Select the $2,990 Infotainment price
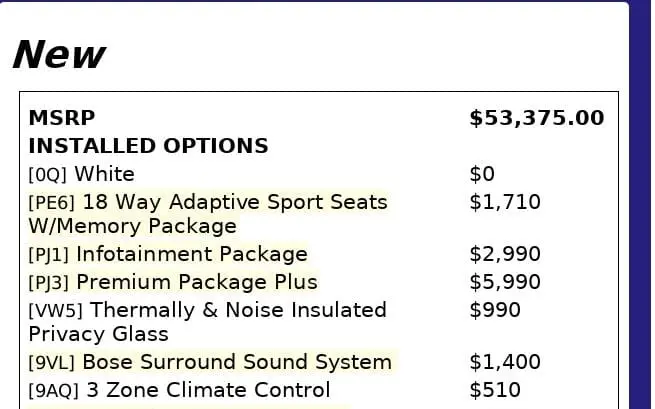This screenshot has width=655, height=409. 505,254
